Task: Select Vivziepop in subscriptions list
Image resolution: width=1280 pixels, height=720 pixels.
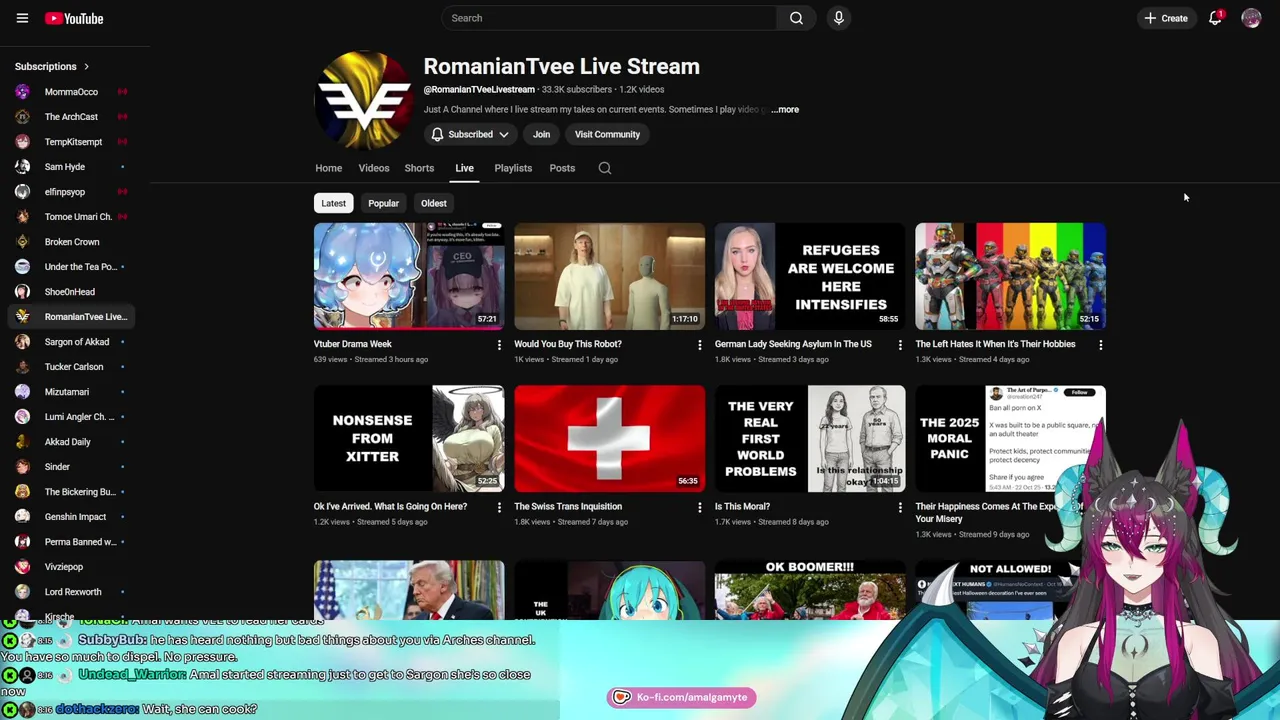Action: (x=72, y=567)
